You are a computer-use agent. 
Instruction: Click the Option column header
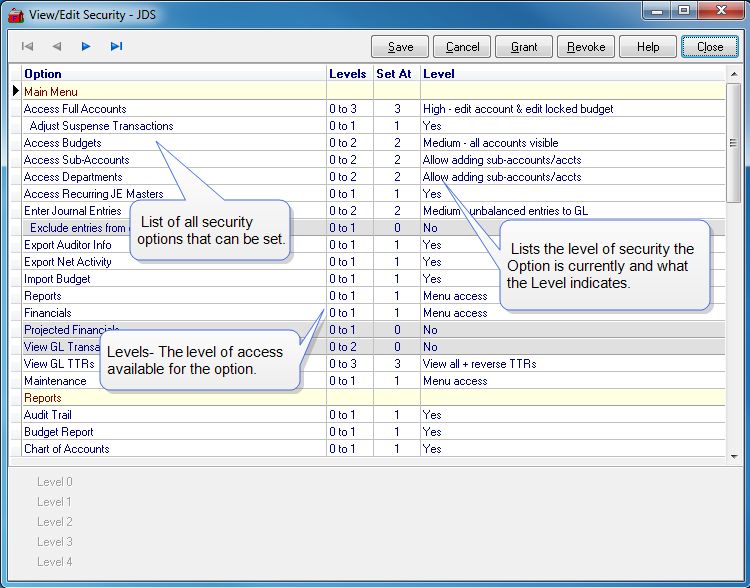[43, 74]
